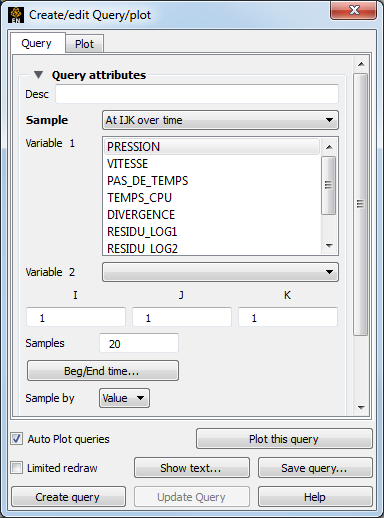Select RESIDU_LOG2 in Variable 1 list

coord(212,248)
